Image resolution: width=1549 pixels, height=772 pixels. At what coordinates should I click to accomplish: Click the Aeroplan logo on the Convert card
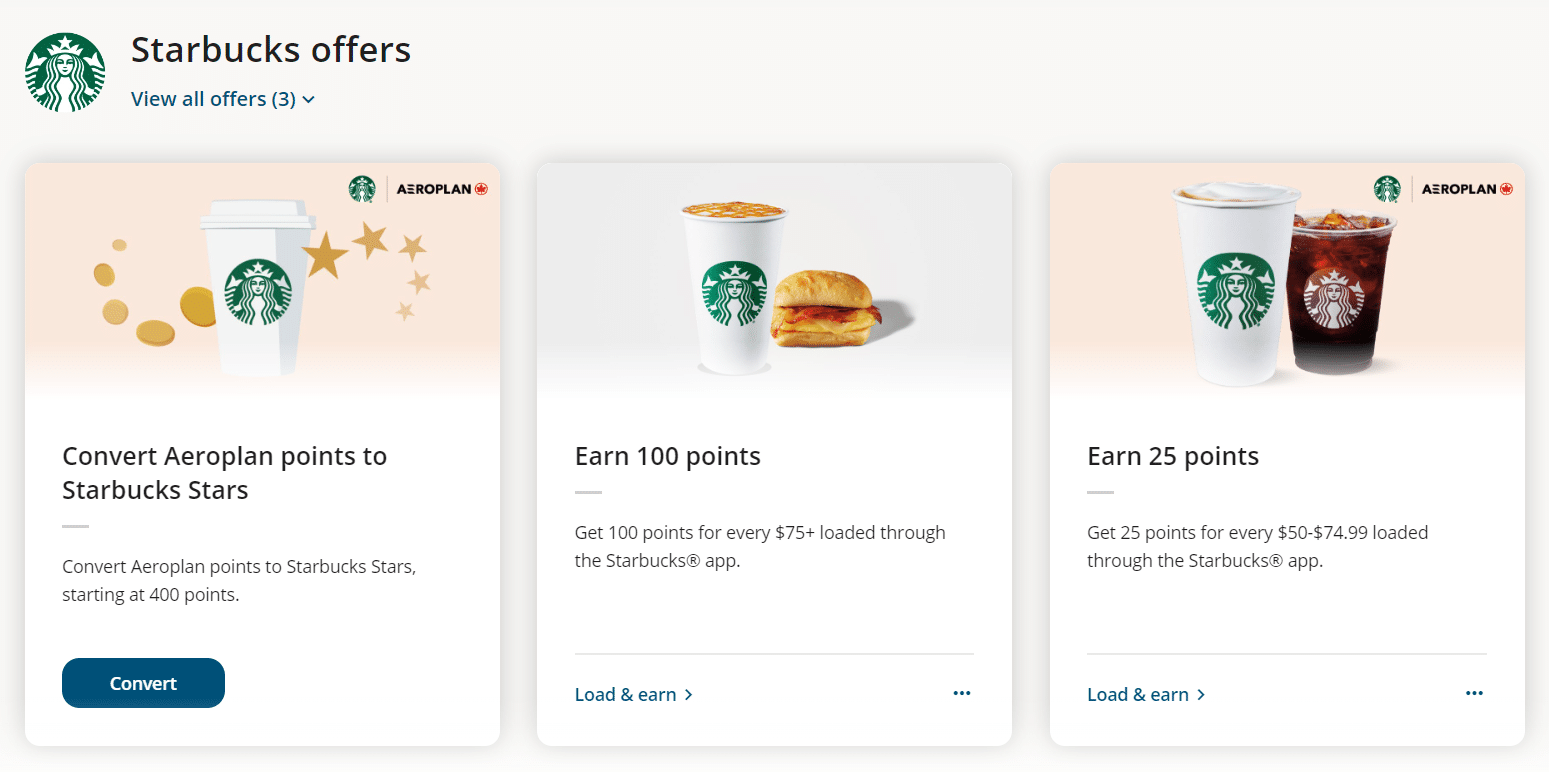pyautogui.click(x=442, y=189)
